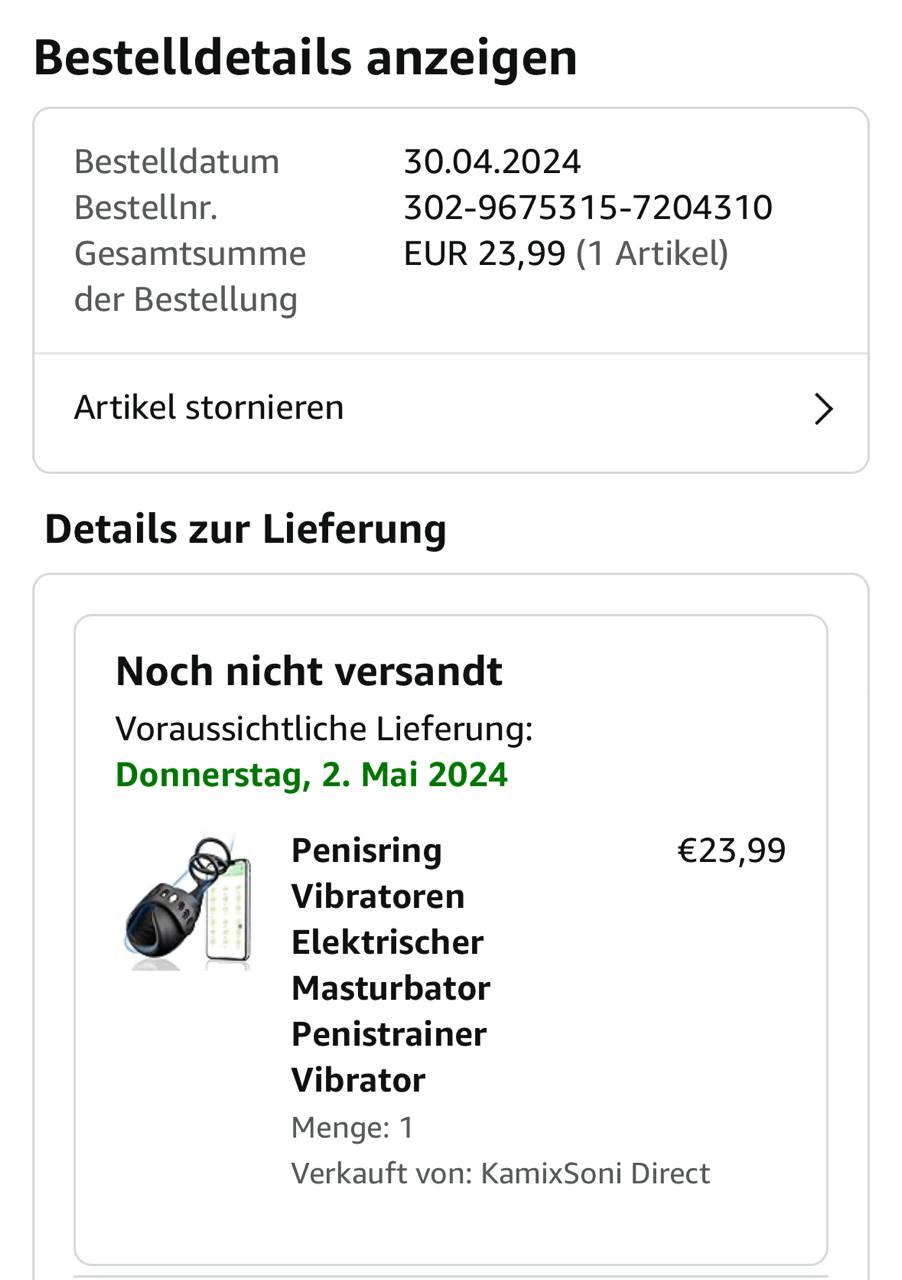
Task: Tap the Bestellnr. label
Action: (146, 208)
